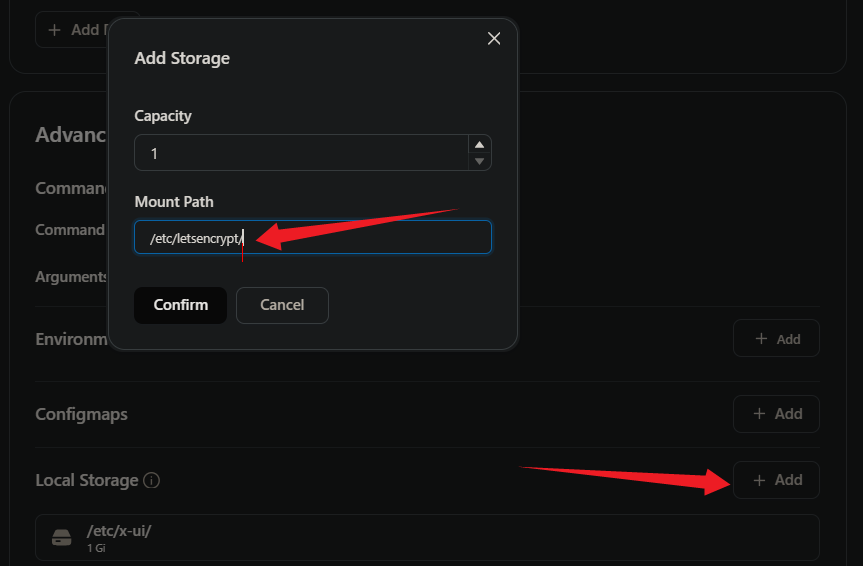The image size is (863, 566).
Task: Click into the Mount Path text field
Action: pyautogui.click(x=313, y=237)
